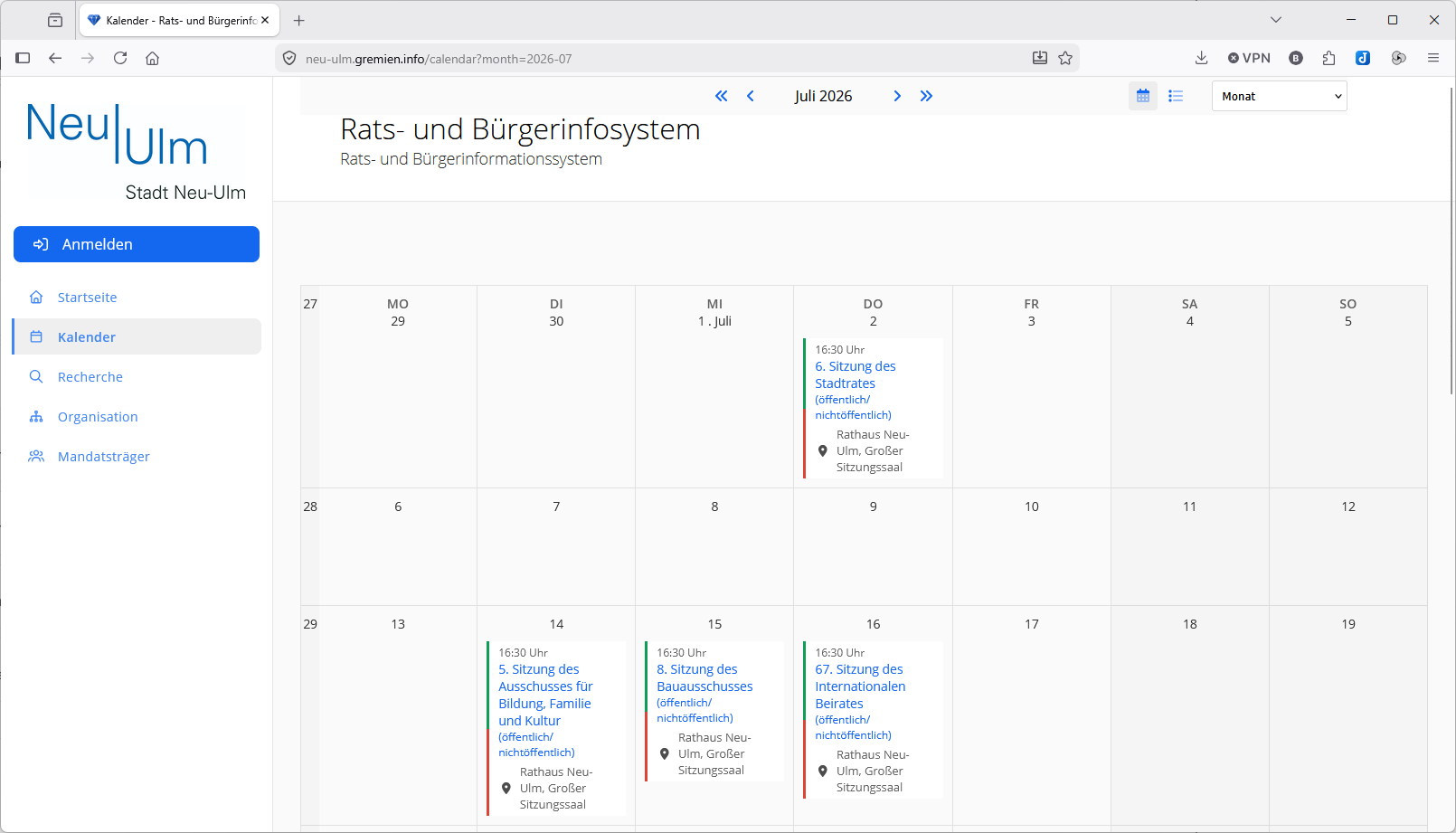Open the browser hamburger menu
This screenshot has height=833, width=1456.
[1433, 58]
